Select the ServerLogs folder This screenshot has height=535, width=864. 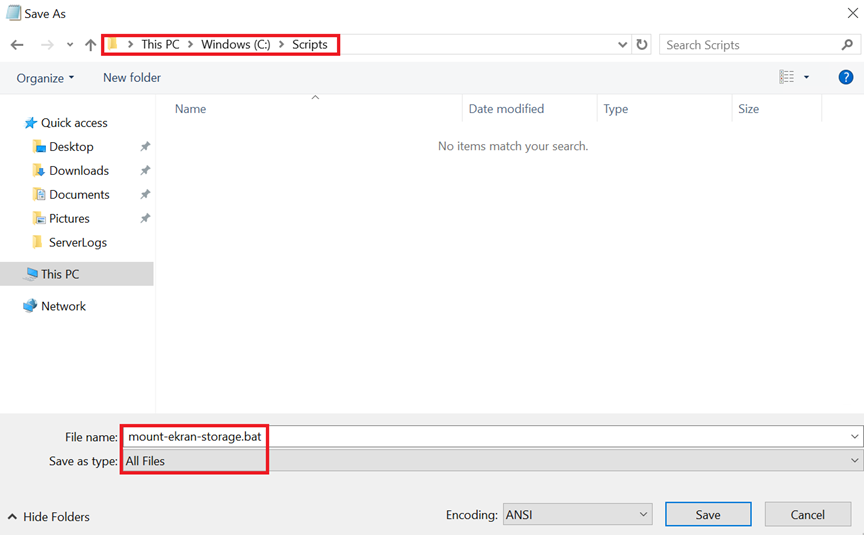pyautogui.click(x=77, y=243)
